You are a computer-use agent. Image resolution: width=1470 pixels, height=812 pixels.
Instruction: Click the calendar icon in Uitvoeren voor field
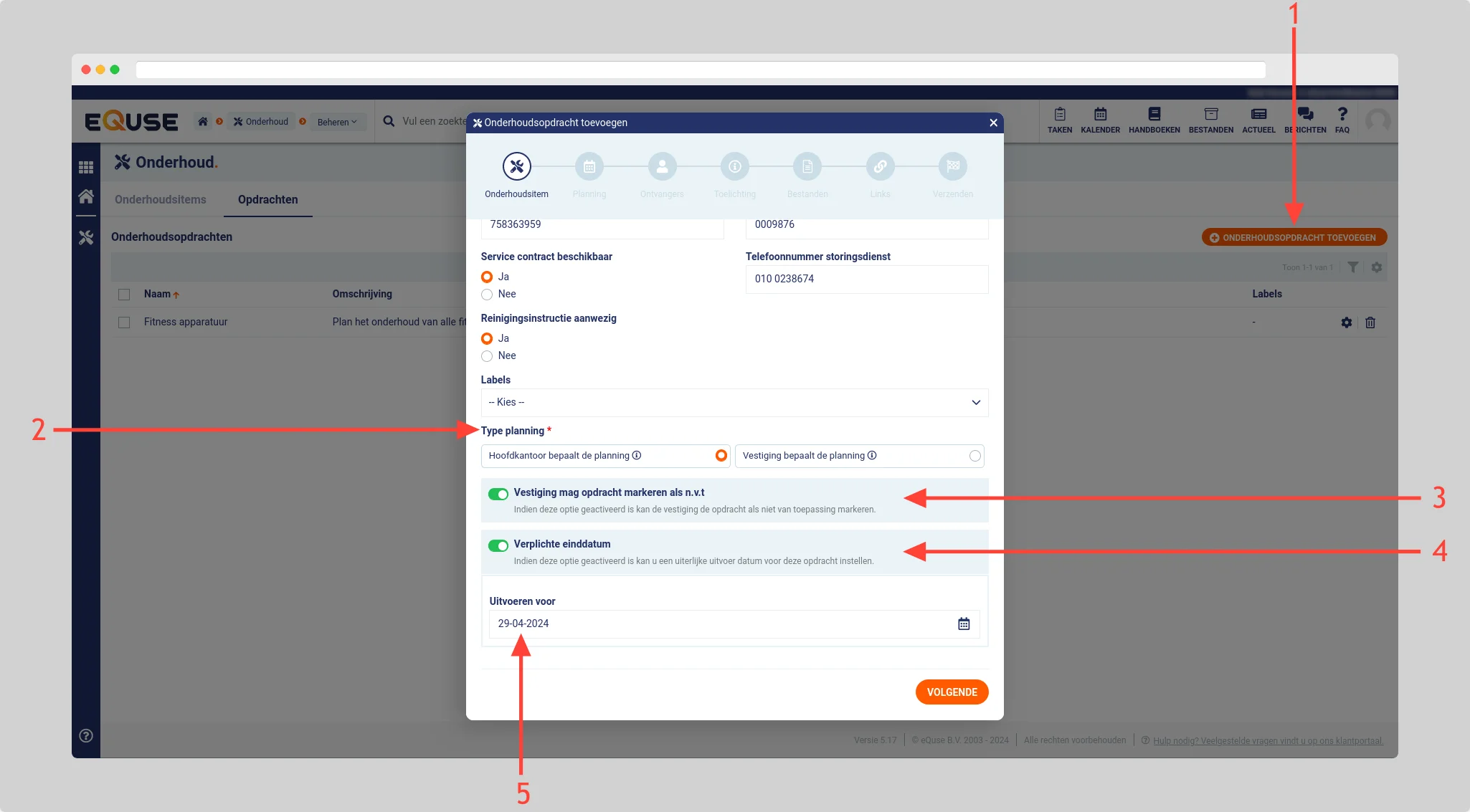click(x=964, y=624)
